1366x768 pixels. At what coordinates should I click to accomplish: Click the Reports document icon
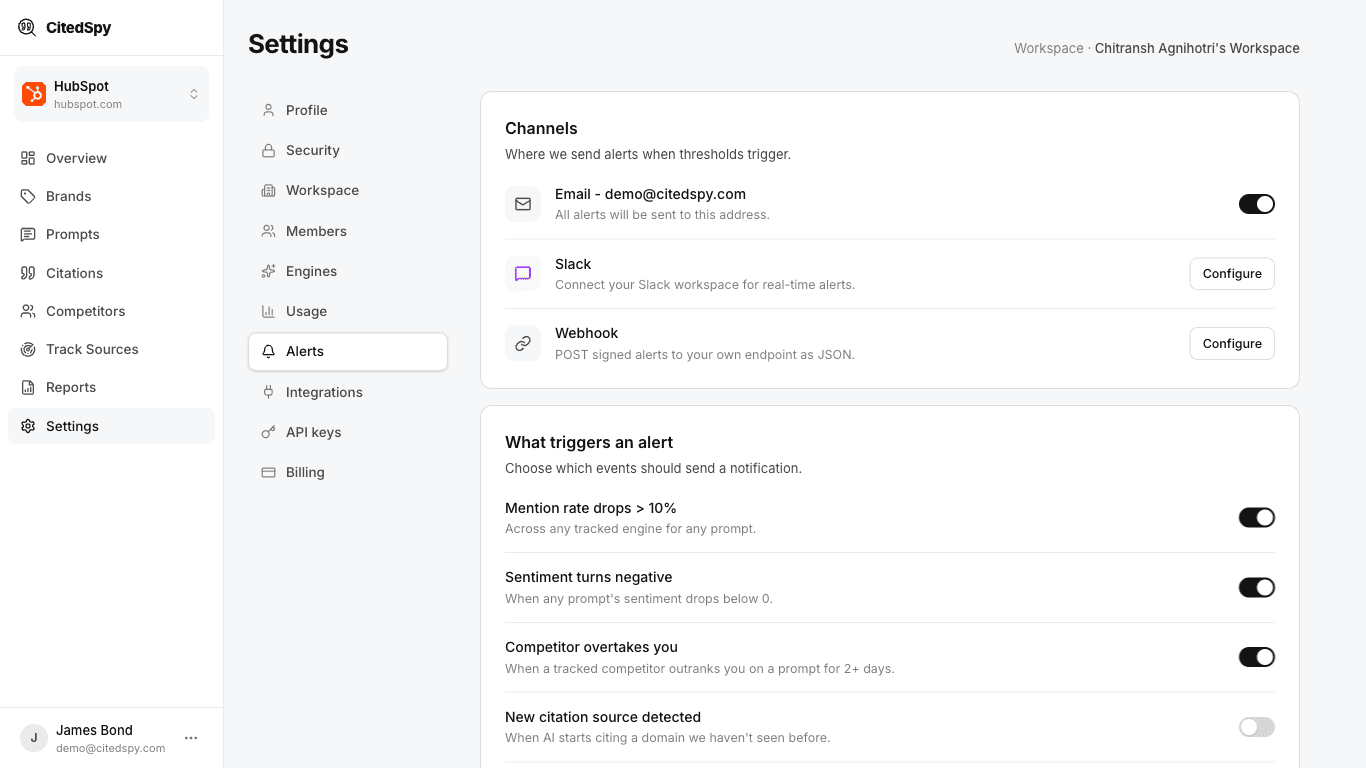[28, 387]
